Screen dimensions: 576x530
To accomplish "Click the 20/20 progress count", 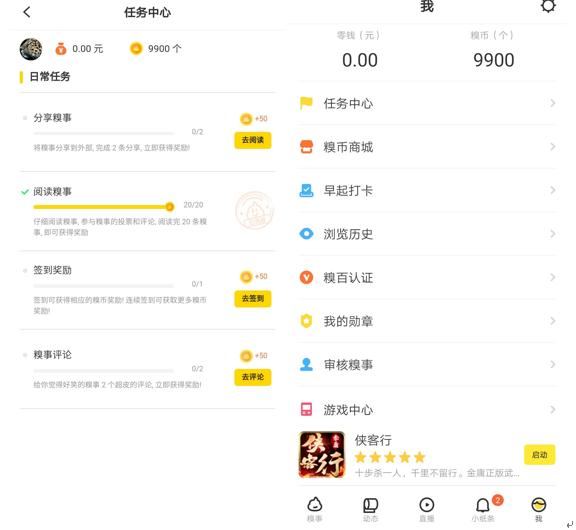I will tap(193, 205).
